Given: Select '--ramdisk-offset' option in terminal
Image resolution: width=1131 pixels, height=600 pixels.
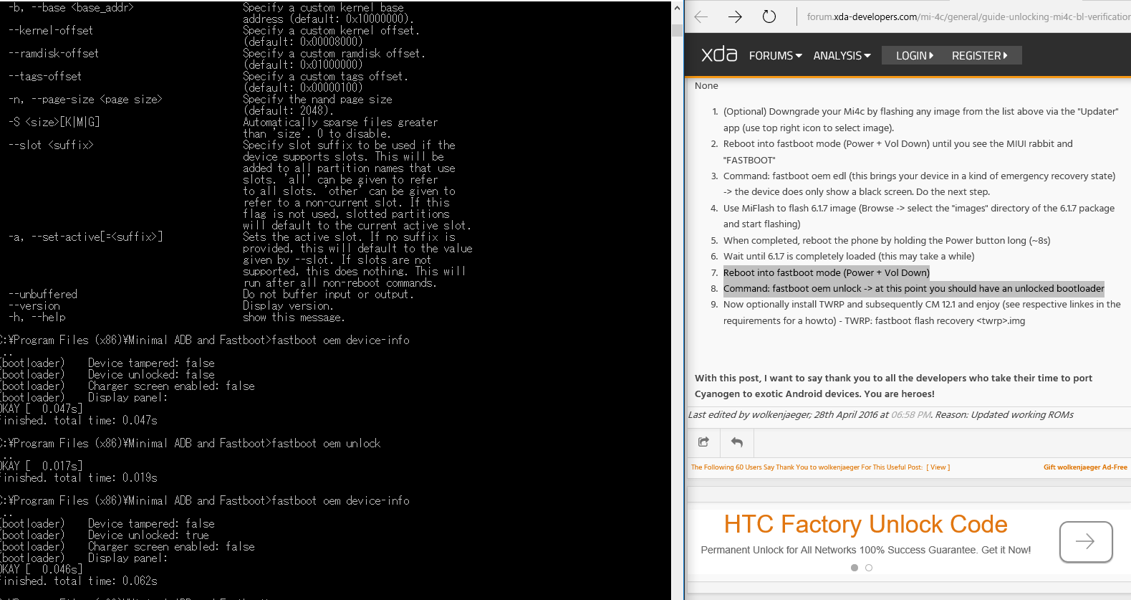Looking at the screenshot, I should click(53, 53).
